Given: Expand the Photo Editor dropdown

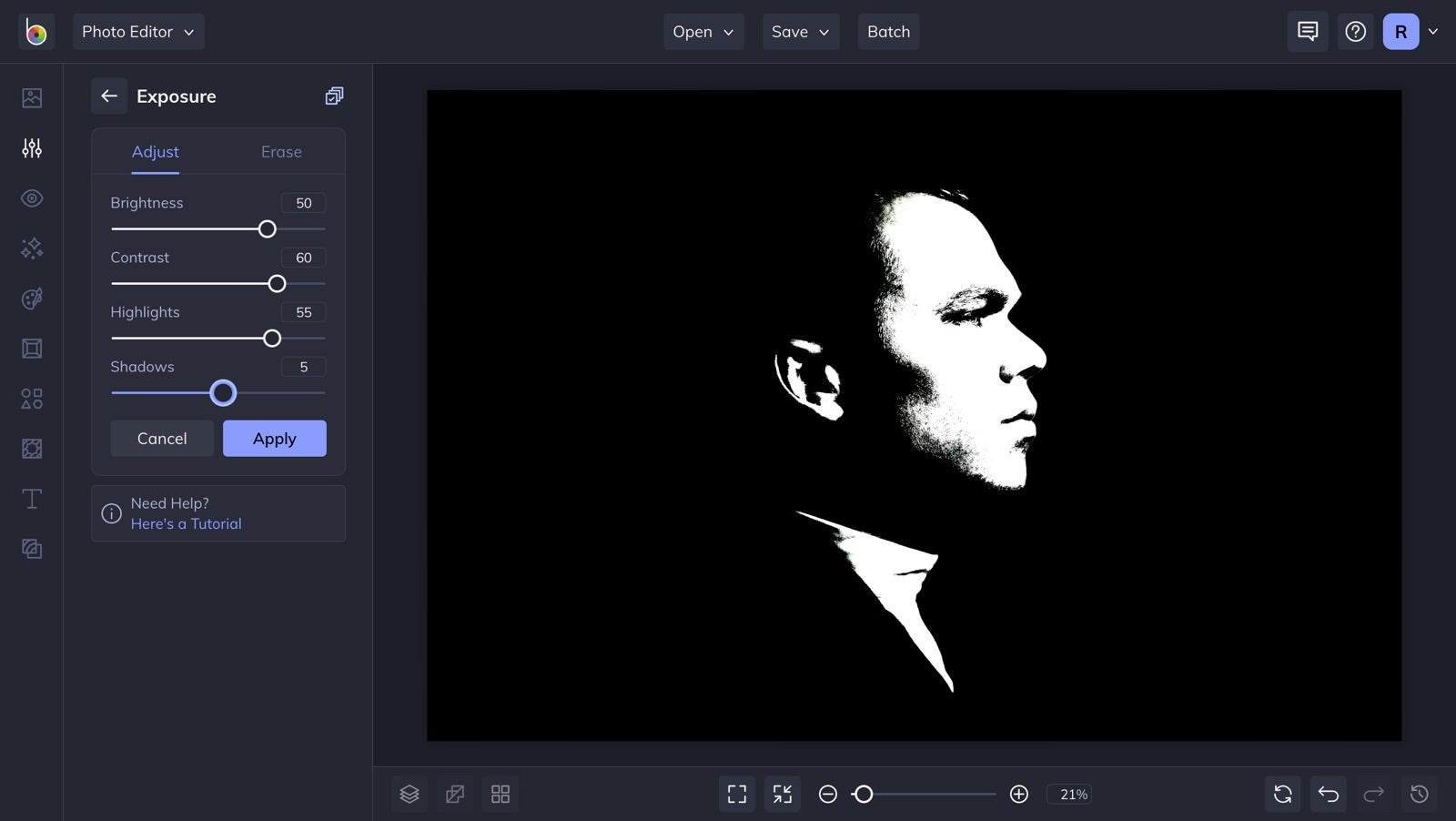Looking at the screenshot, I should 138,32.
